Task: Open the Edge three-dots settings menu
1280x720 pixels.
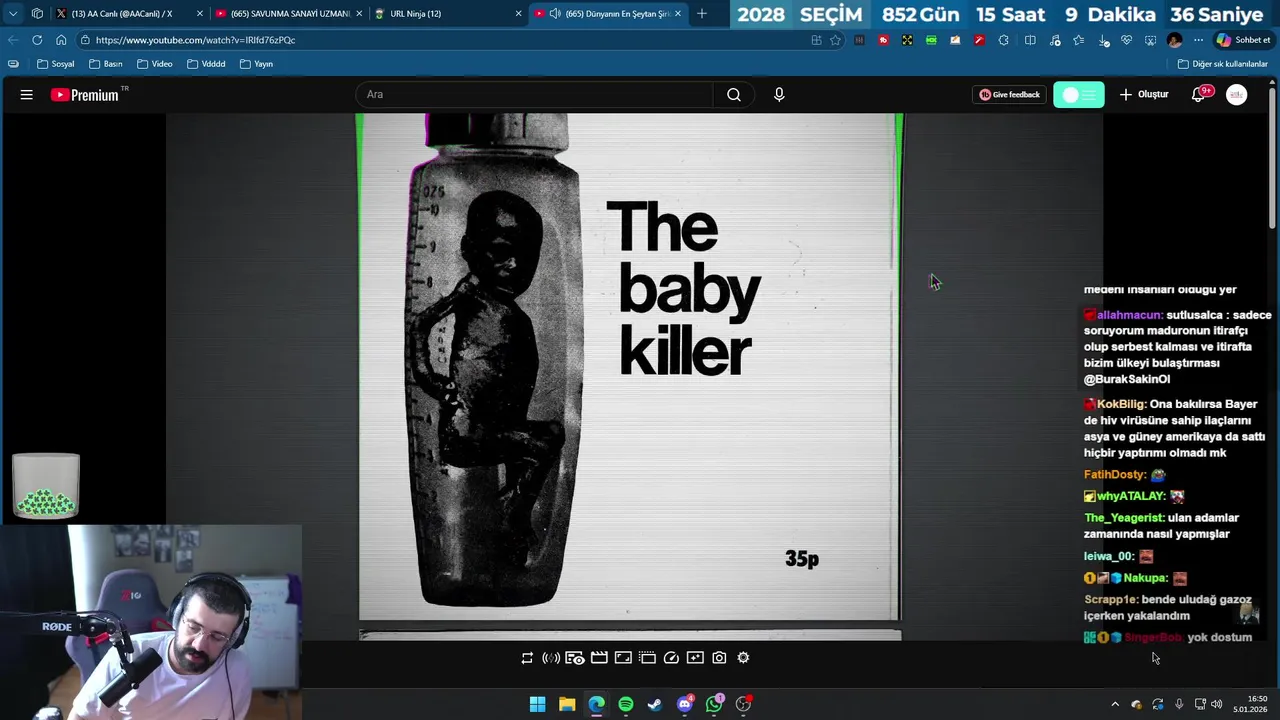Action: point(1198,40)
